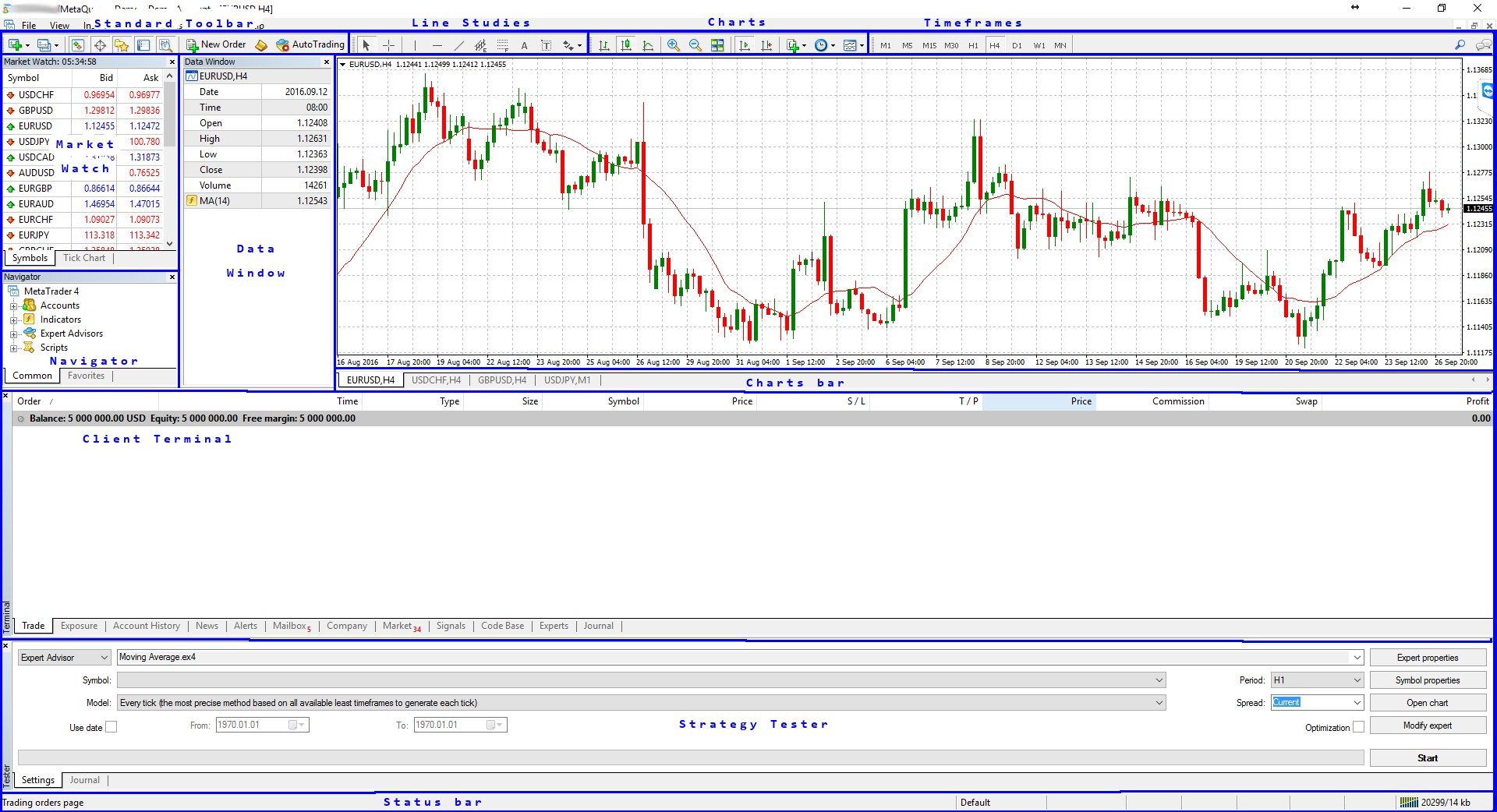Toggle the Terminal window toolbar icon
This screenshot has width=1497, height=812.
(x=143, y=45)
